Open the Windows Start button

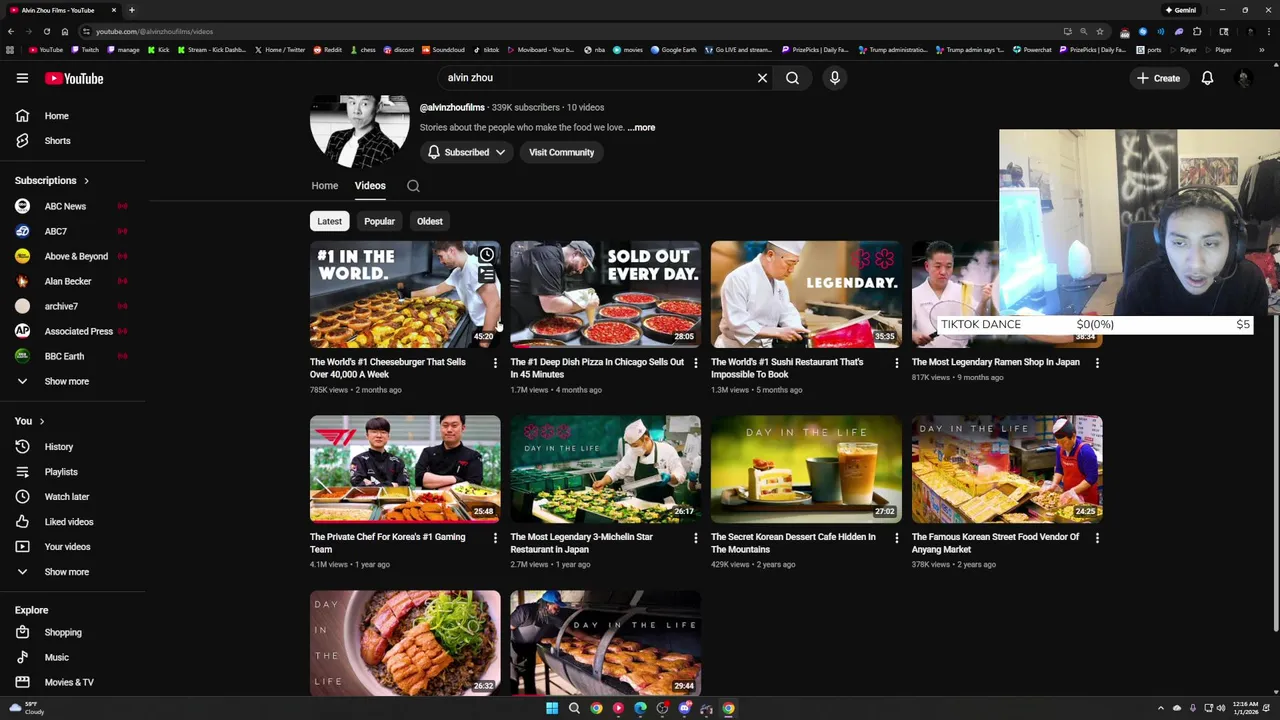click(552, 708)
